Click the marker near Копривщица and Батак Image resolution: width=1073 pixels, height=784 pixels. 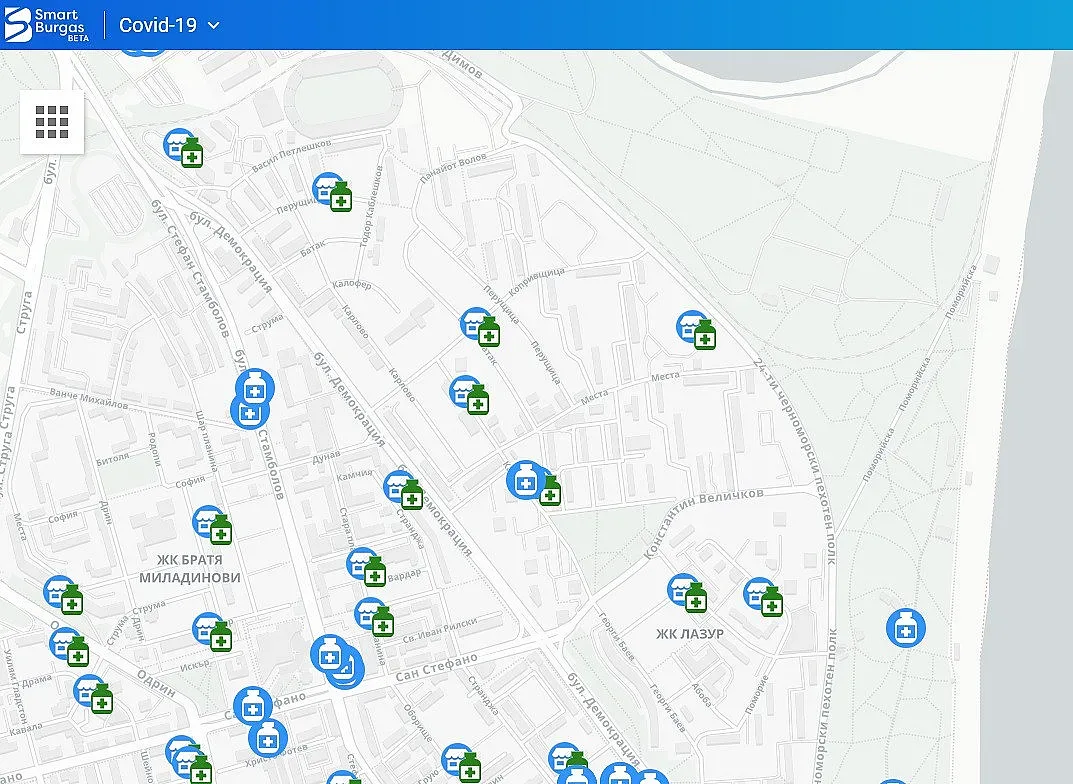point(479,325)
